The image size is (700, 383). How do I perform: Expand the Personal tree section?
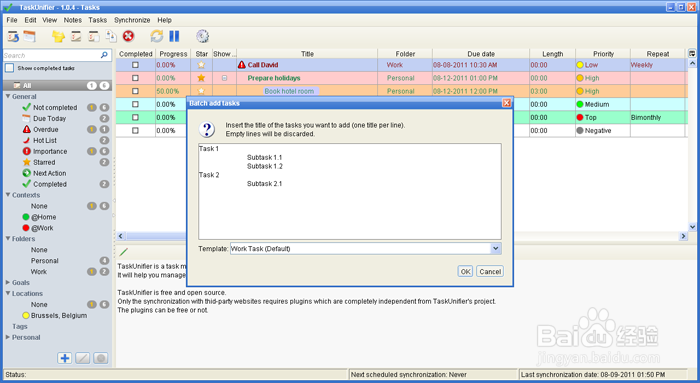pos(8,337)
